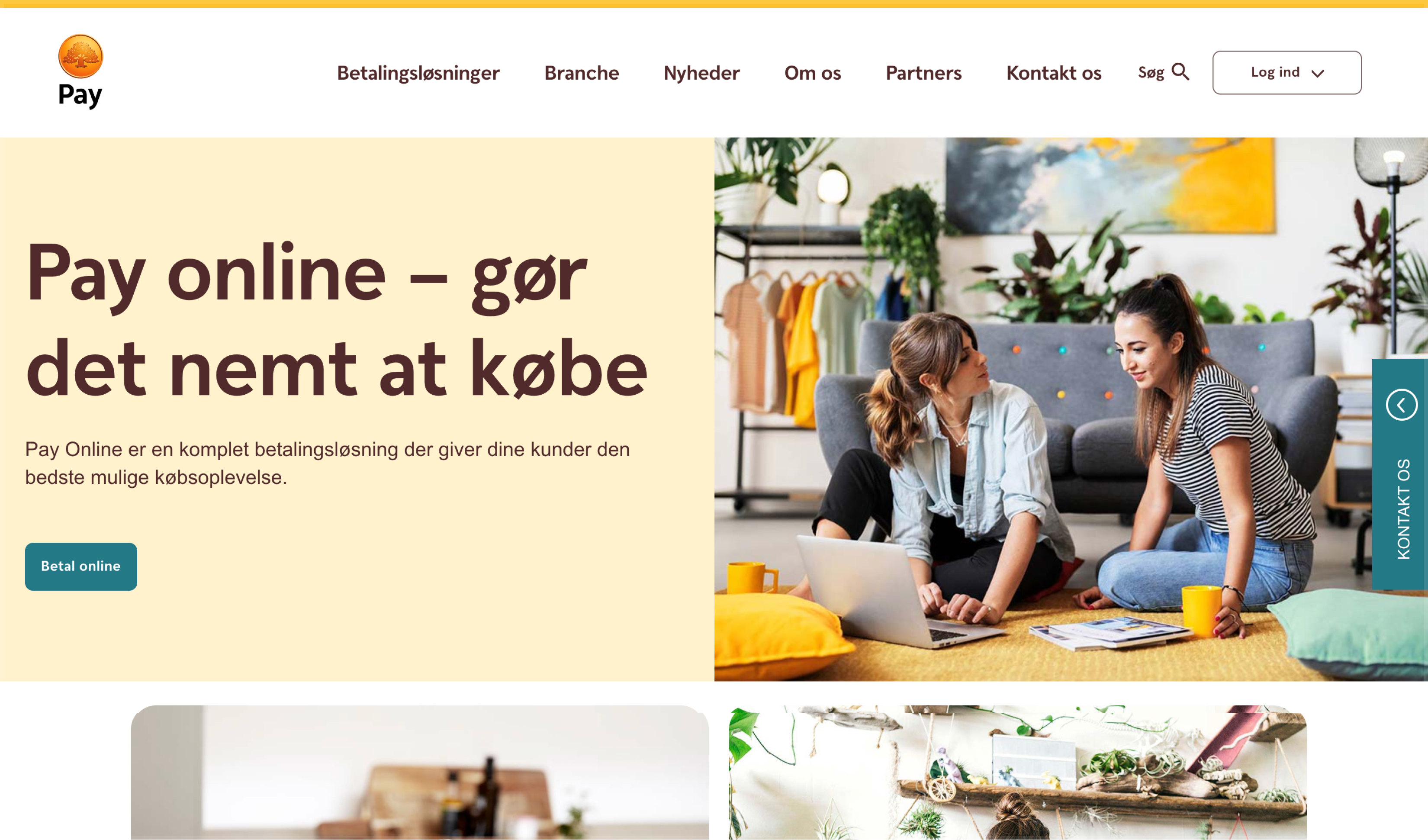Click Kontakt os in top navigation
The width and height of the screenshot is (1428, 840).
pyautogui.click(x=1054, y=73)
